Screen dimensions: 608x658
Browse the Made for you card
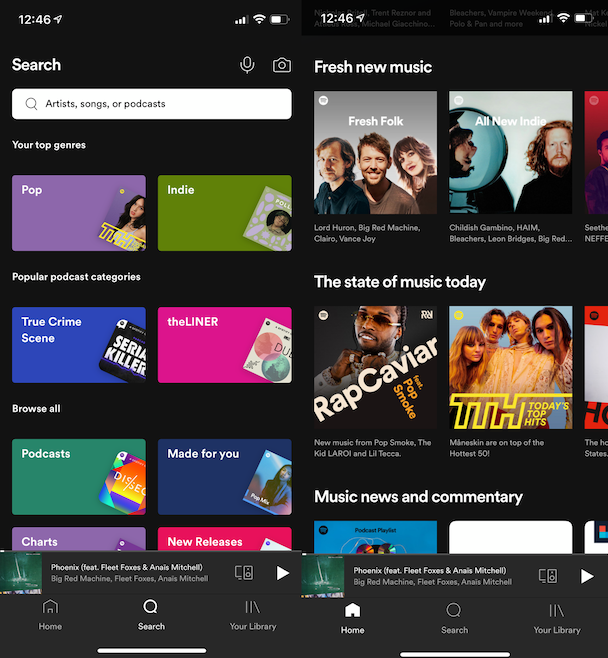(224, 477)
